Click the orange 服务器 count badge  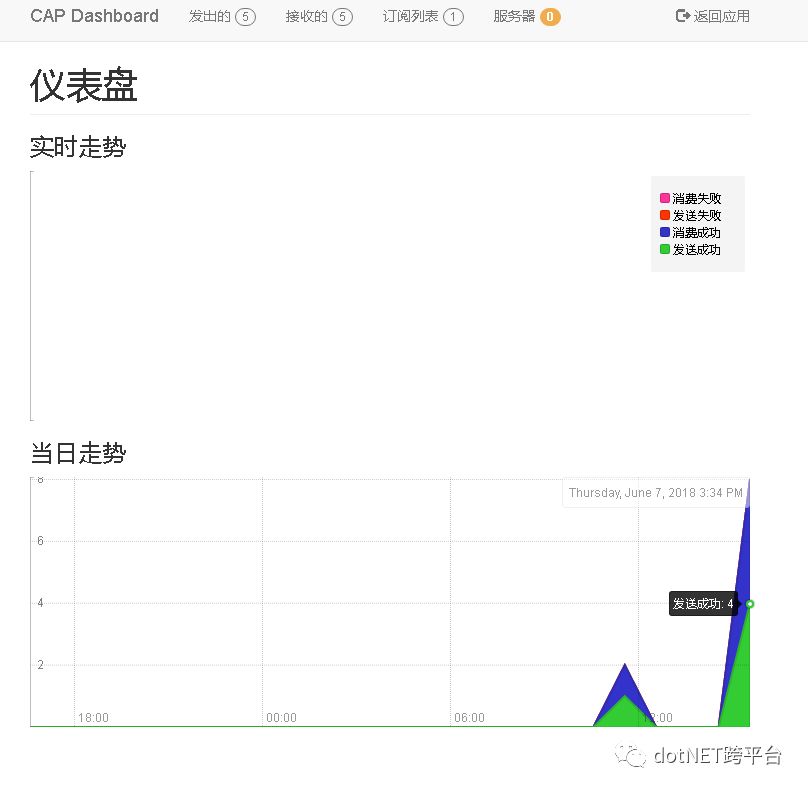coord(549,16)
